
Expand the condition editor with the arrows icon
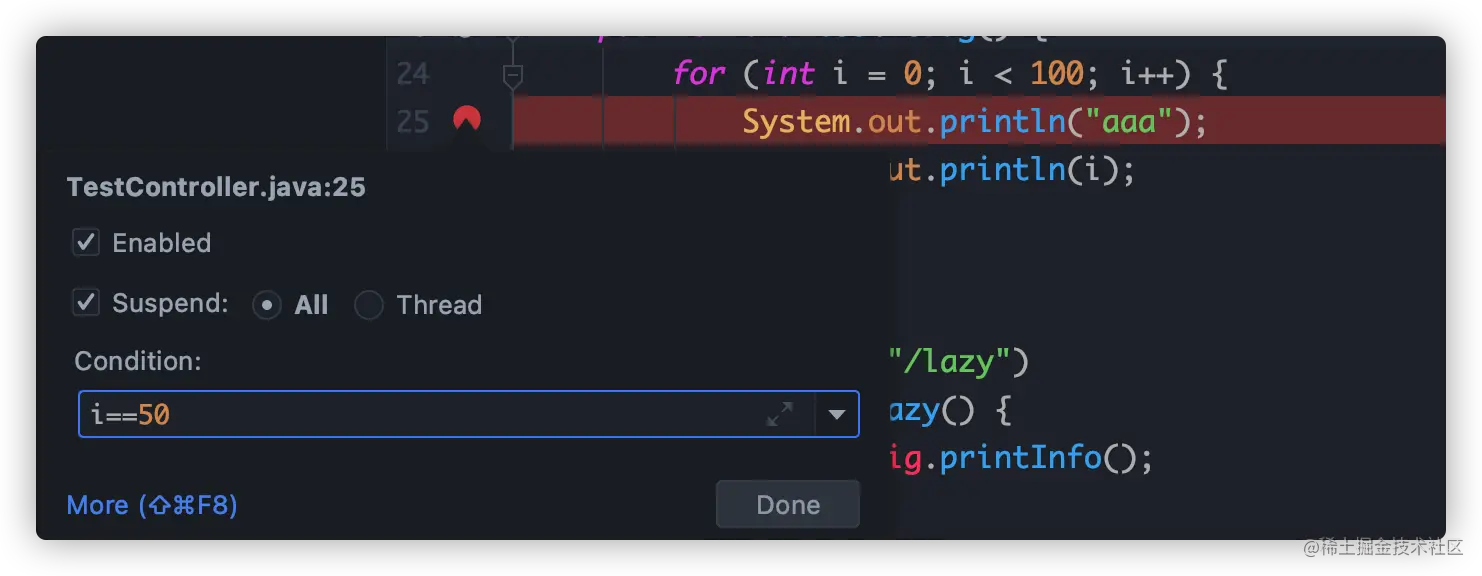click(x=780, y=414)
